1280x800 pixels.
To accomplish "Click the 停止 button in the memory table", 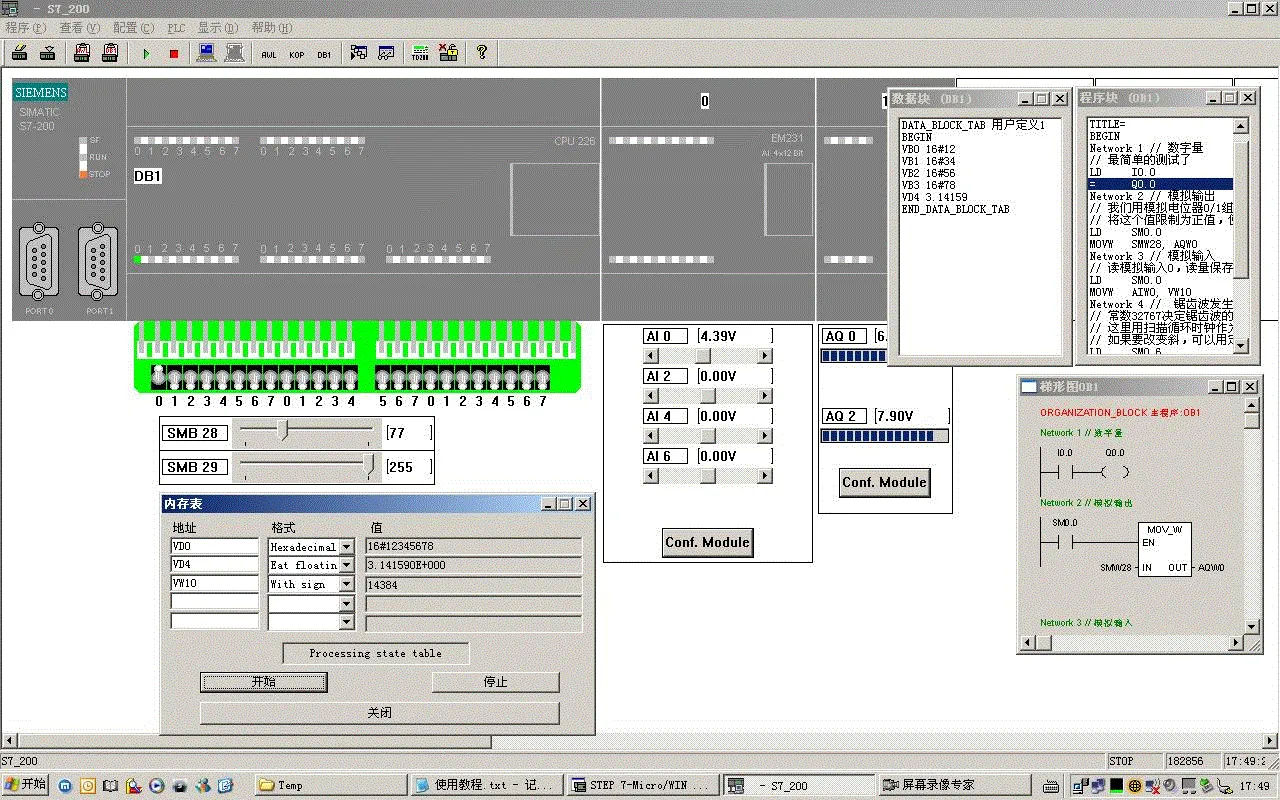I will click(x=495, y=682).
